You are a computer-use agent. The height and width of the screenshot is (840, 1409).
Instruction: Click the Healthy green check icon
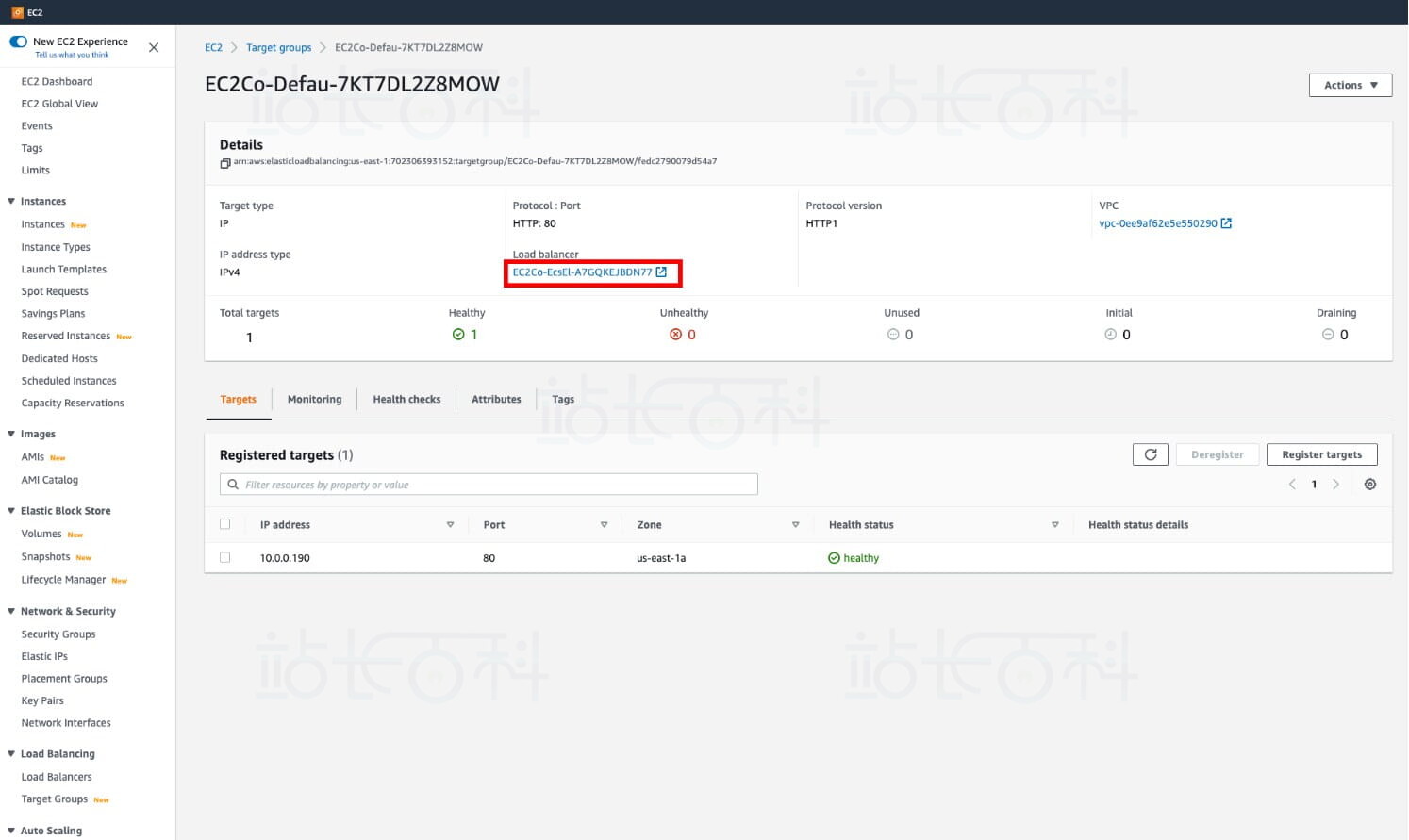coord(458,335)
